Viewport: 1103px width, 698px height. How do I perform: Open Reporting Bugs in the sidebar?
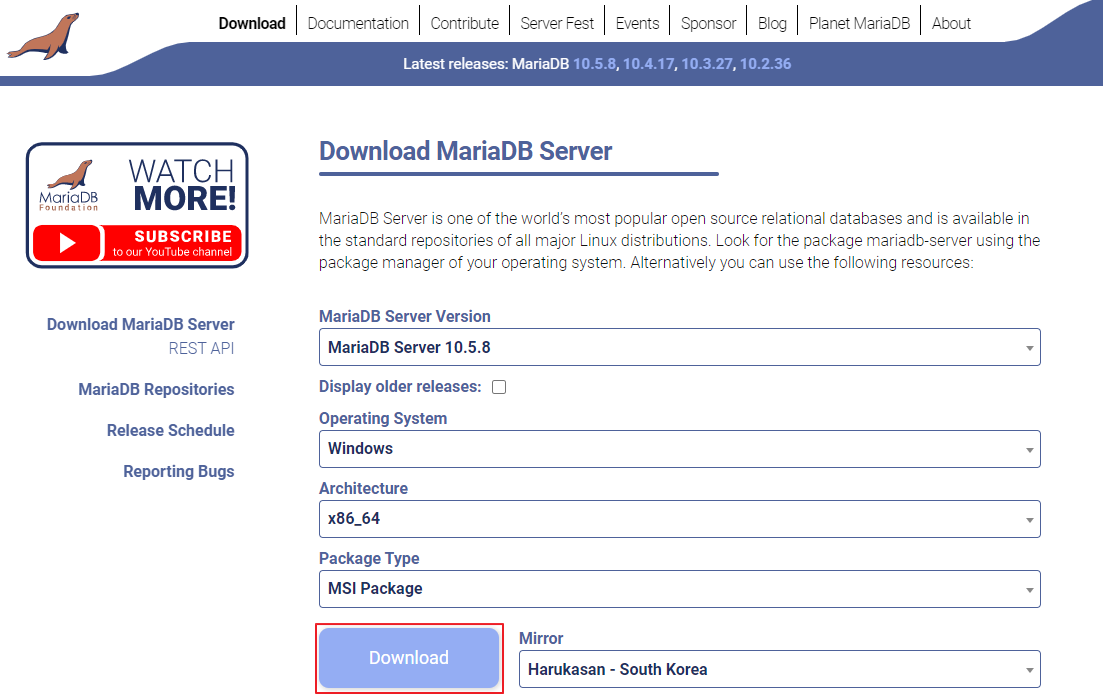[179, 471]
